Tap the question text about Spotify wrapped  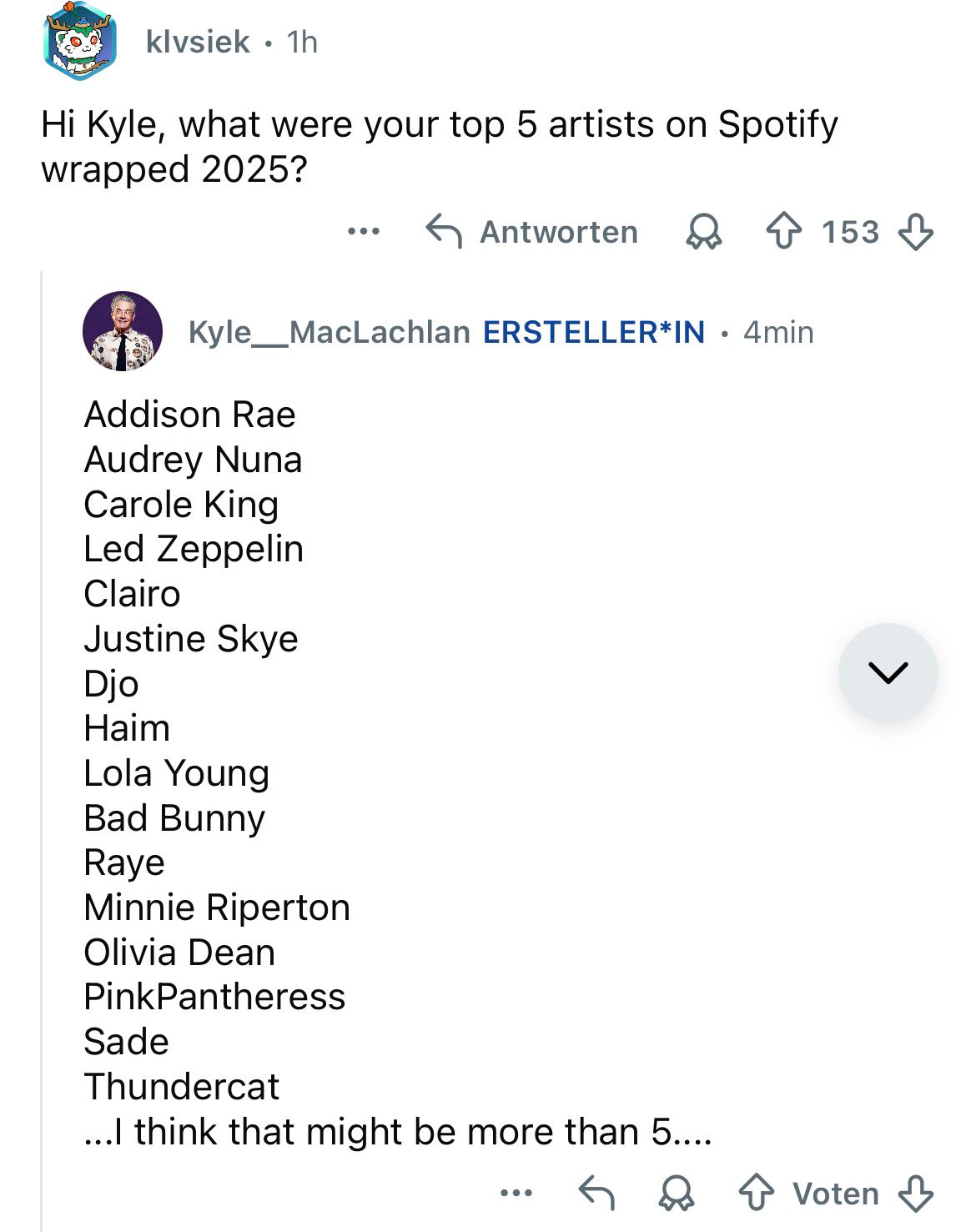point(440,147)
